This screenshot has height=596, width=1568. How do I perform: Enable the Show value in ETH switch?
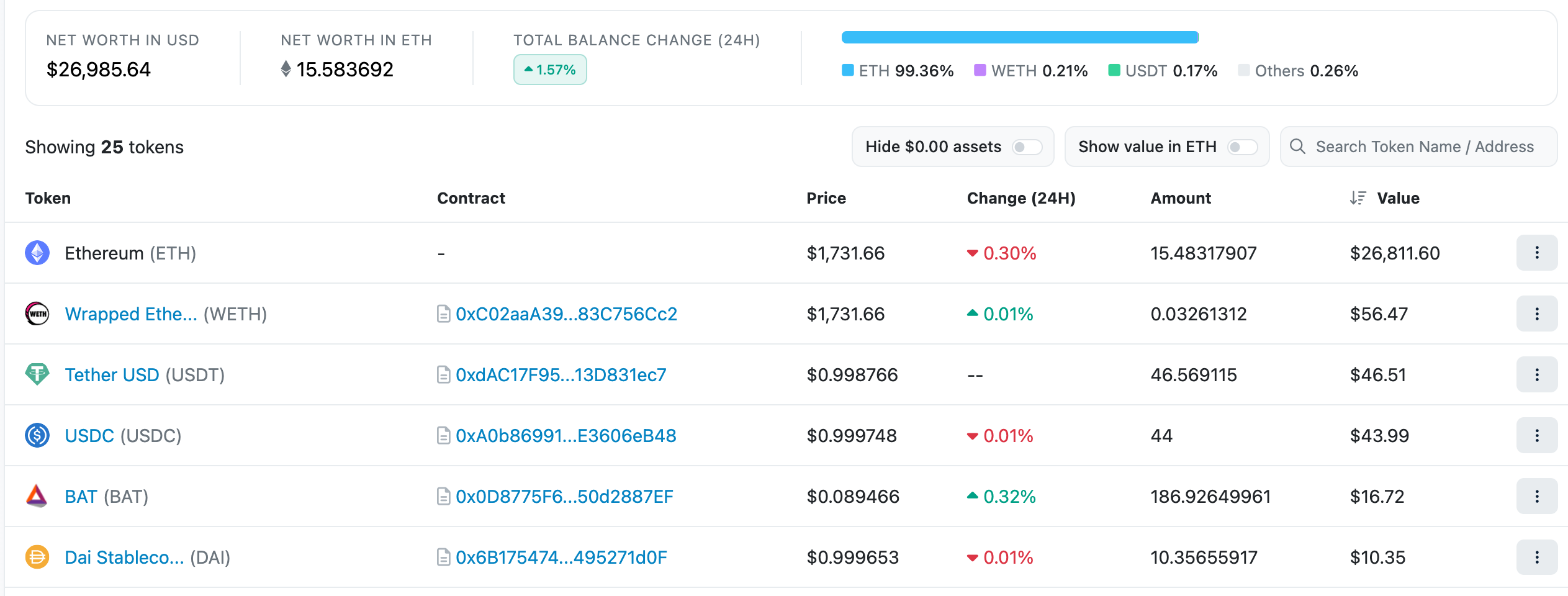pos(1243,147)
